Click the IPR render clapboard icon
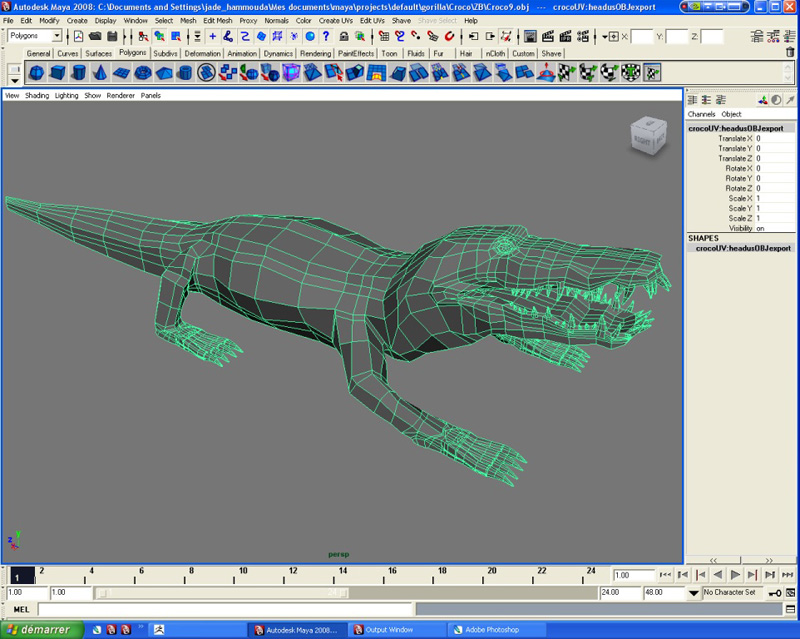The image size is (800, 639). 565,36
